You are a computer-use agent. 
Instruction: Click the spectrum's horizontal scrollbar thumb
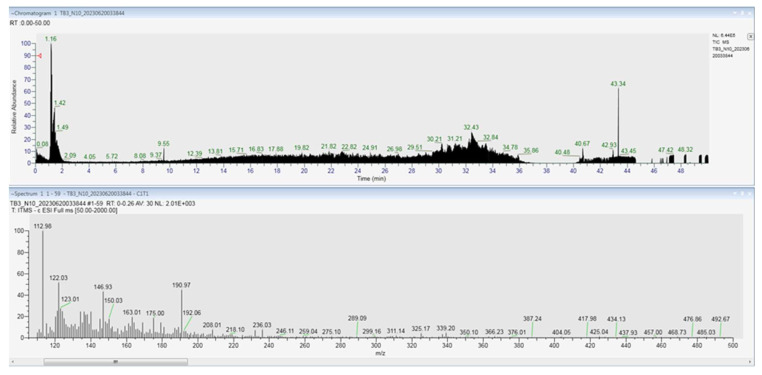click(116, 361)
